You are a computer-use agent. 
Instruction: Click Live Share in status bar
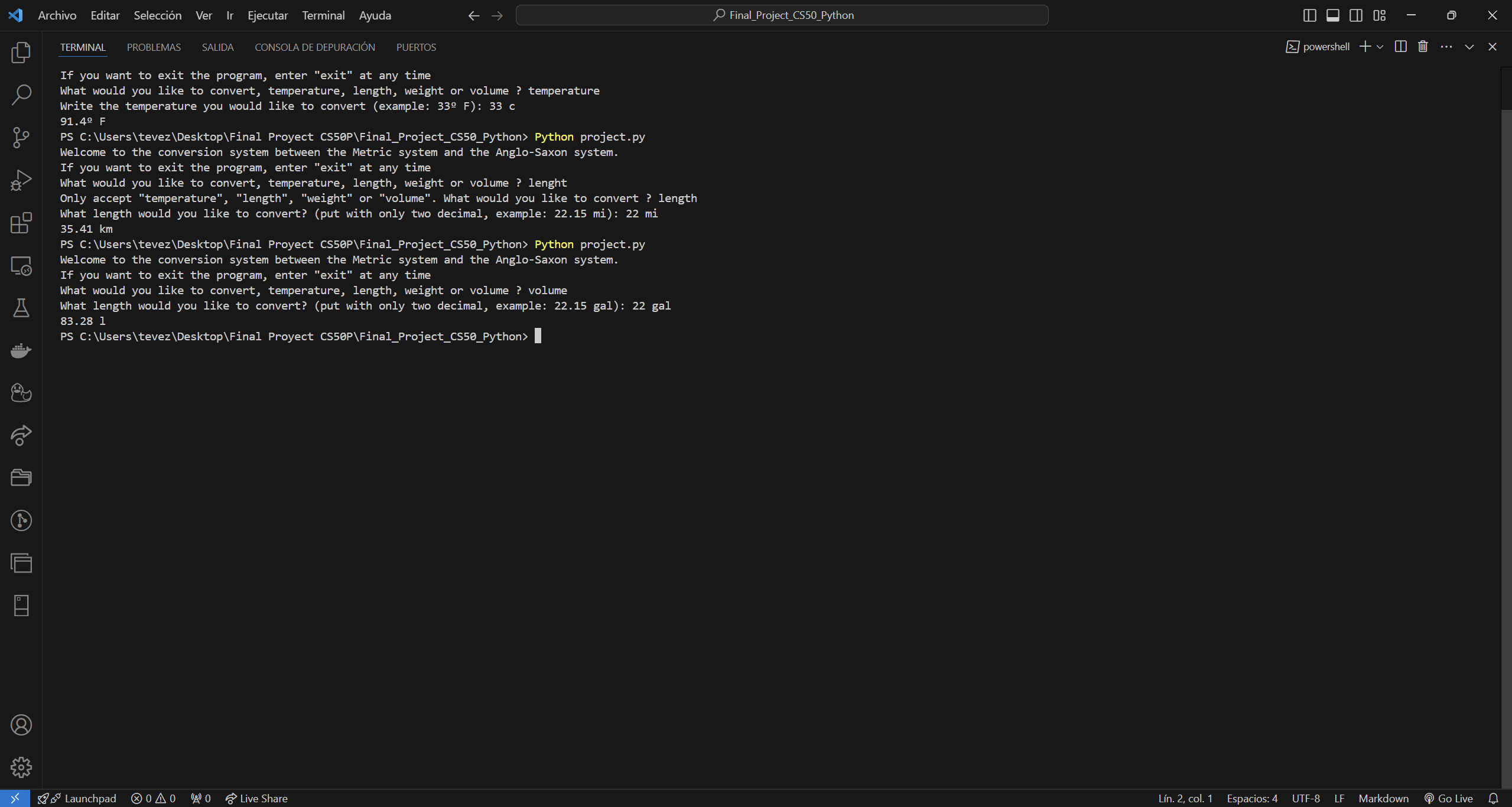[x=256, y=798]
